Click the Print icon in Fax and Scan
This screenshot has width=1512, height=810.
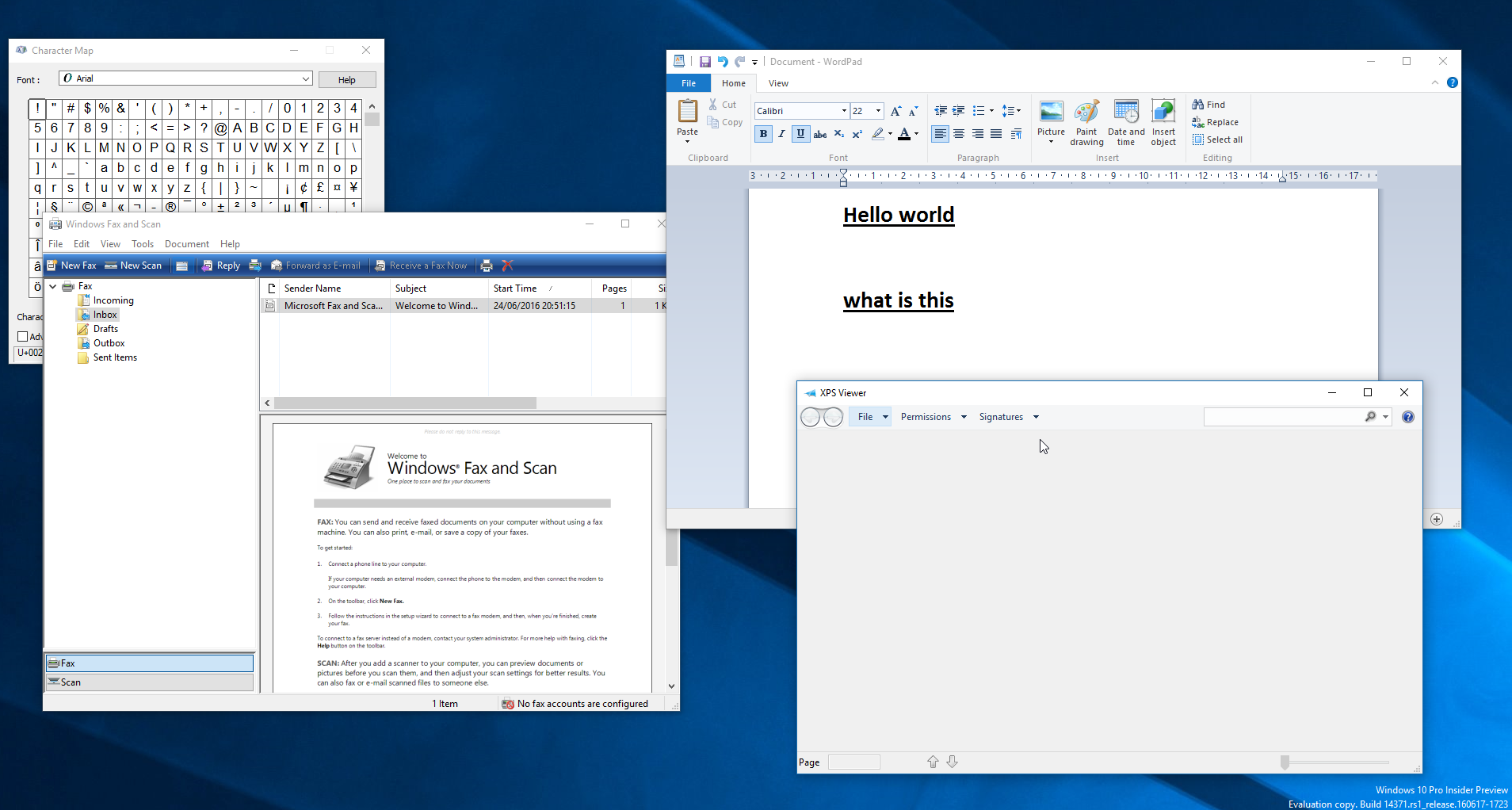click(x=487, y=266)
